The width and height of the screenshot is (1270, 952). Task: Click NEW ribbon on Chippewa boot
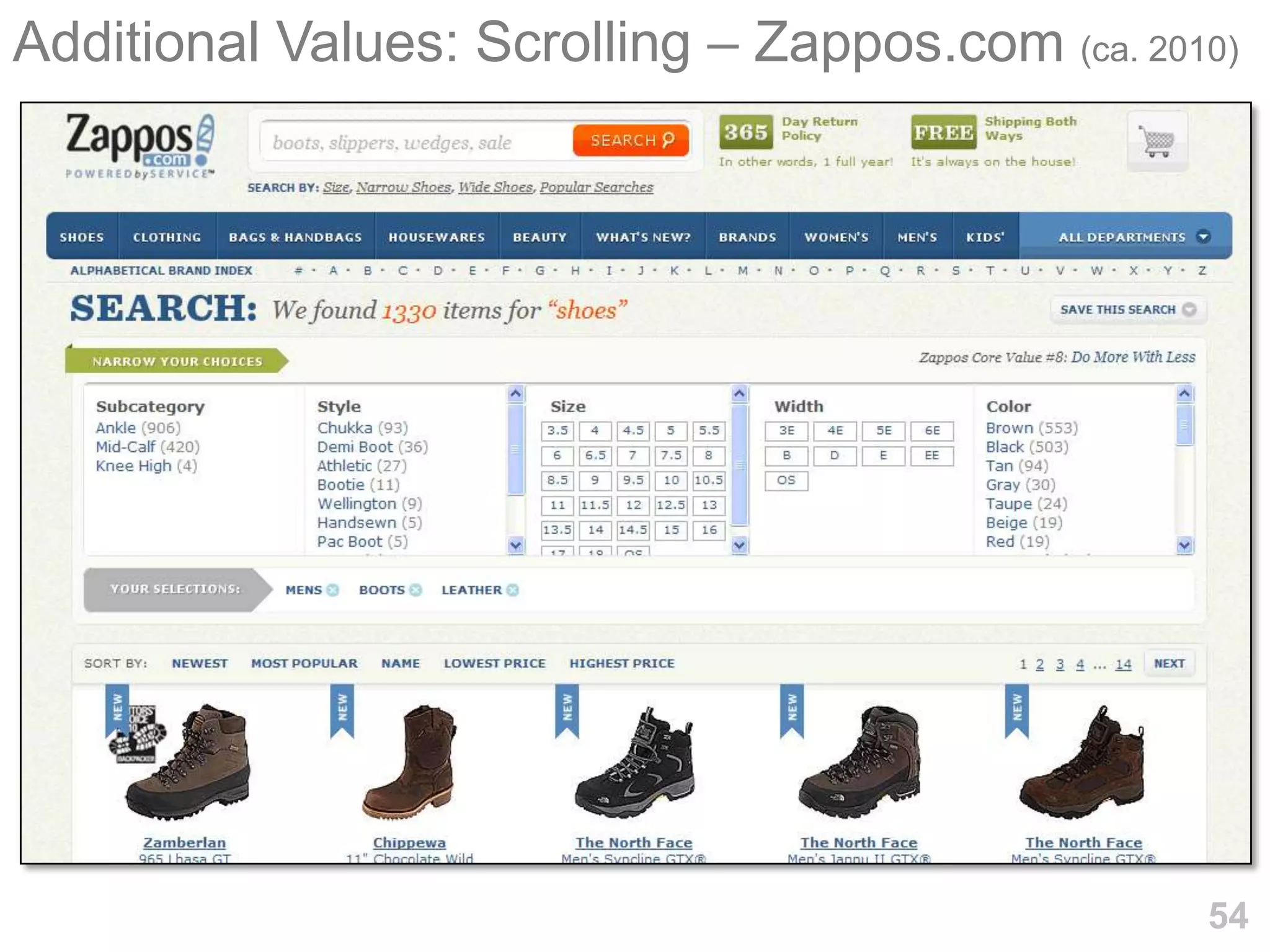pyautogui.click(x=342, y=711)
